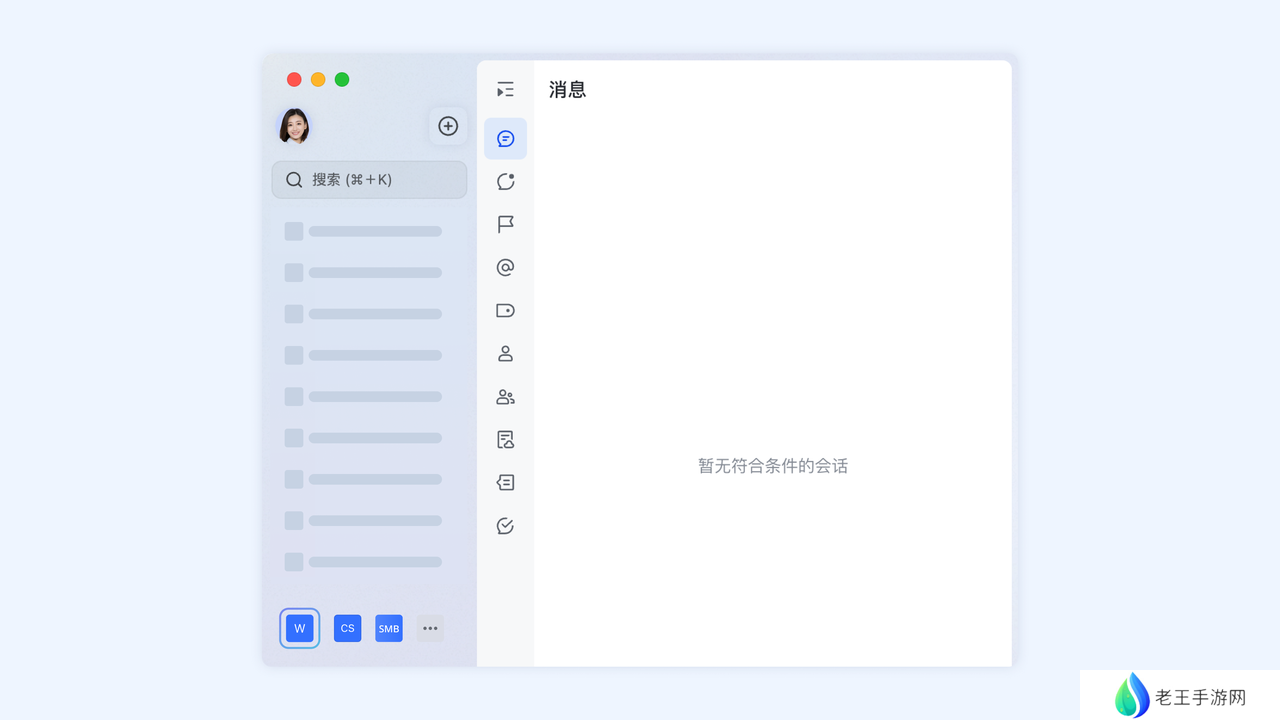Click the plus button to create new
The height and width of the screenshot is (720, 1280).
click(x=448, y=126)
